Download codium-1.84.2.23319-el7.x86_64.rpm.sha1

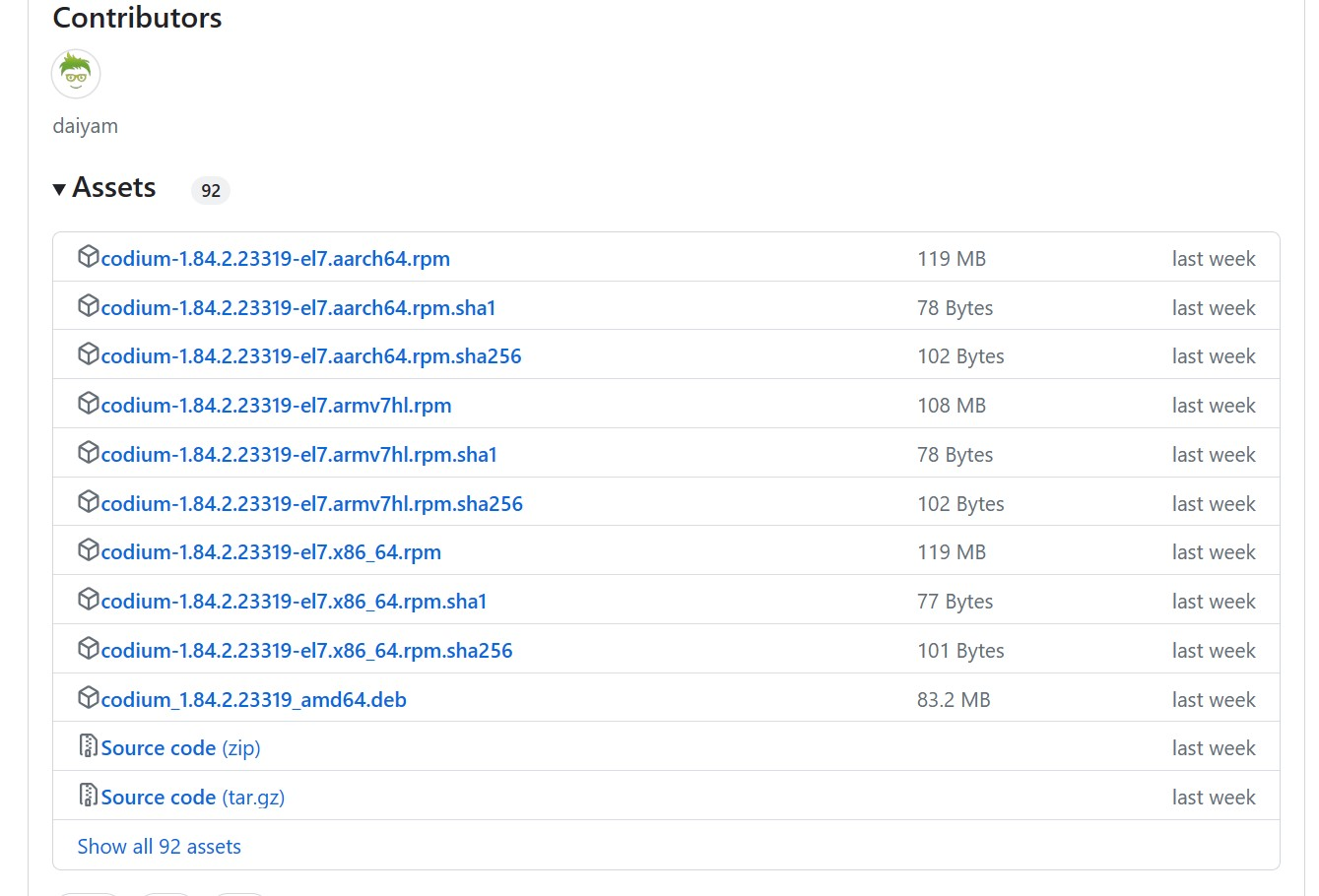295,602
